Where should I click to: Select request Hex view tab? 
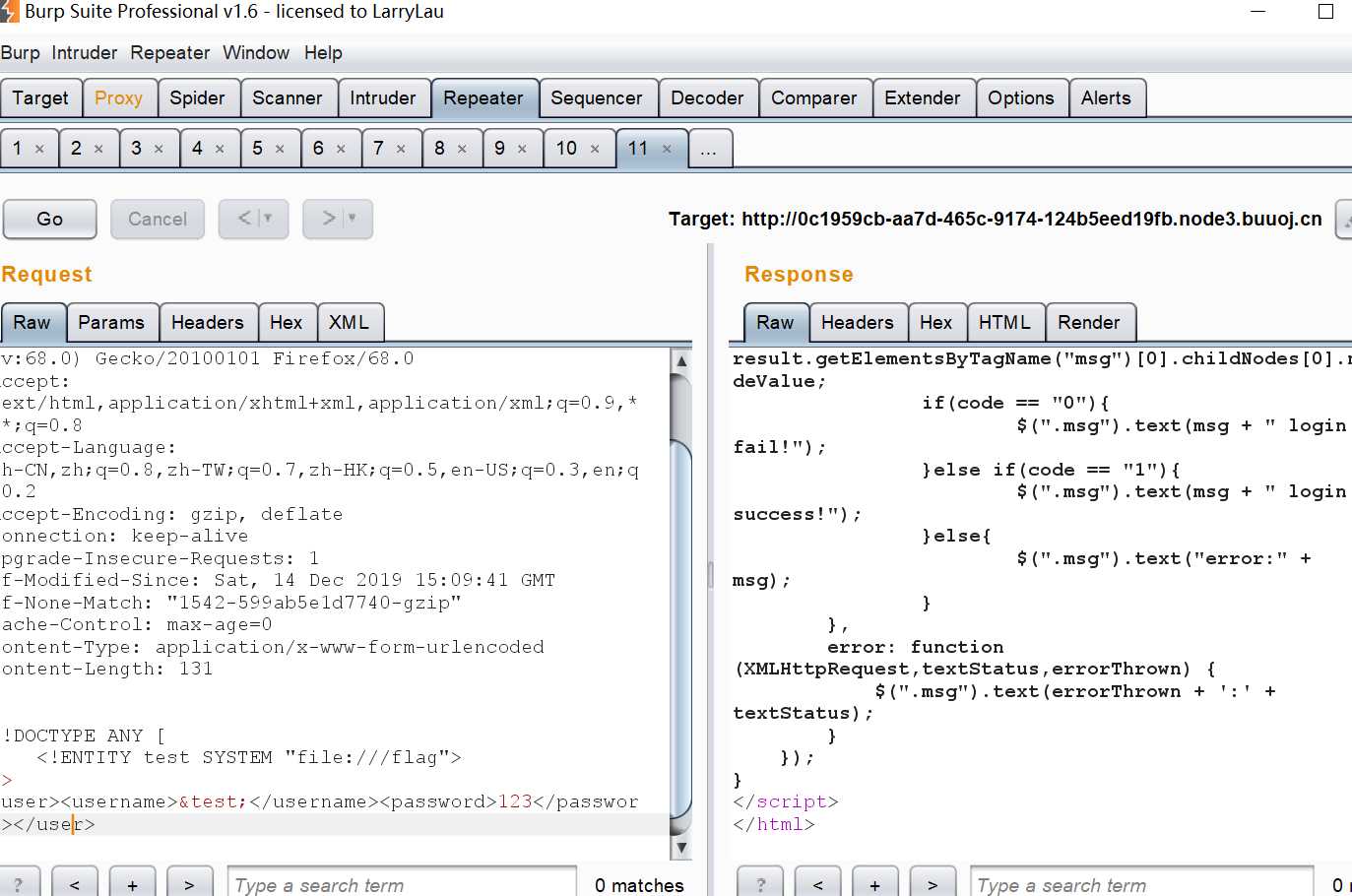pos(287,323)
